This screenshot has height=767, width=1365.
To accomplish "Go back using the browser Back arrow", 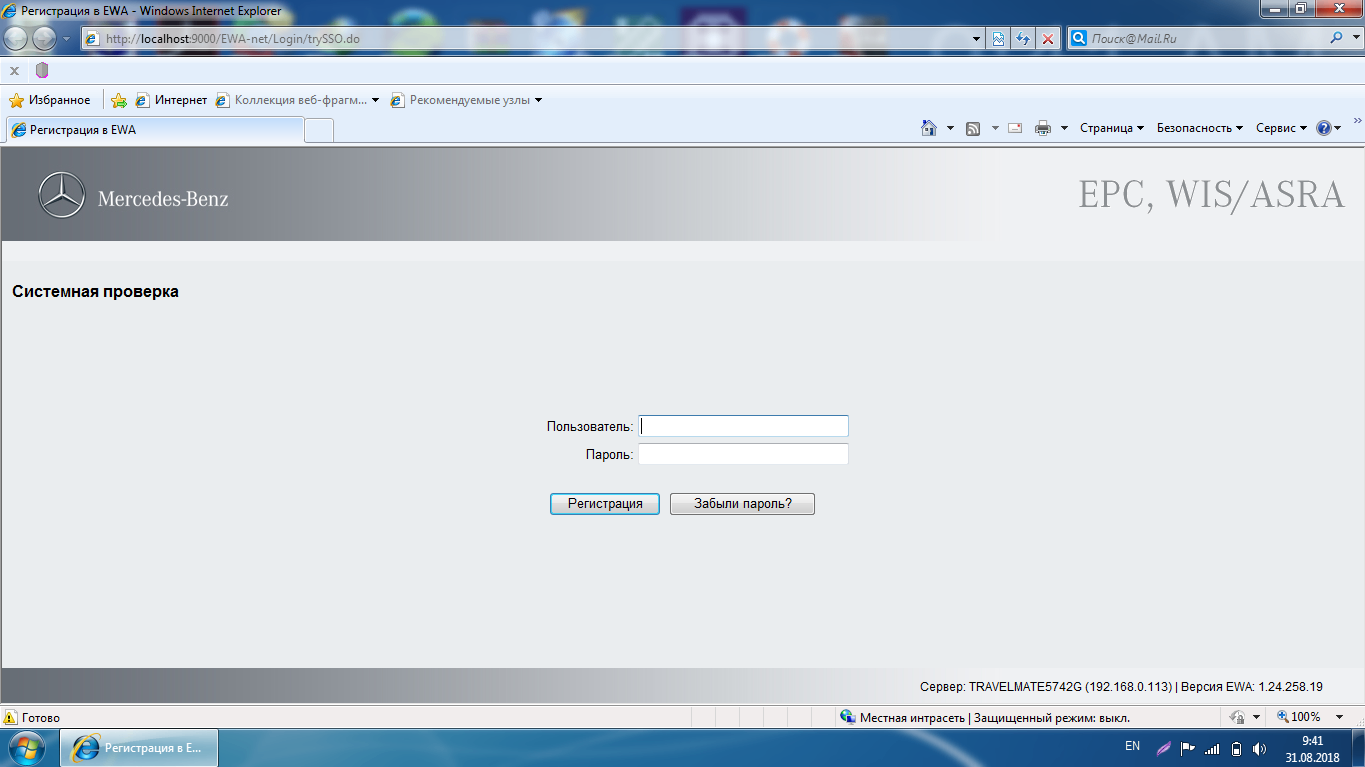I will 17,39.
